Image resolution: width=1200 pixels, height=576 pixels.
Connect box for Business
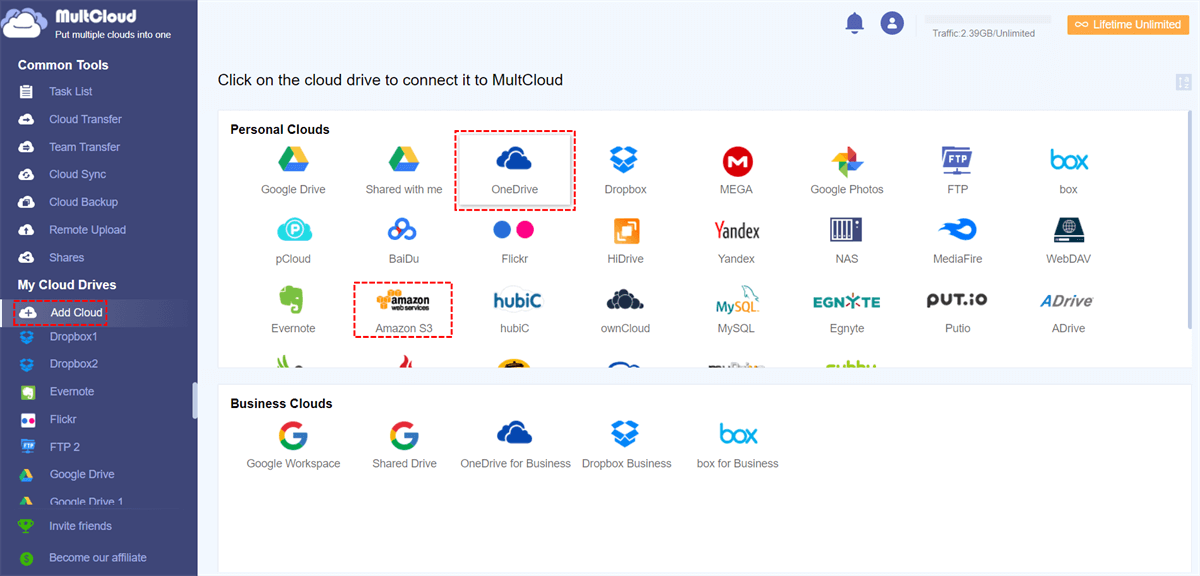(738, 445)
